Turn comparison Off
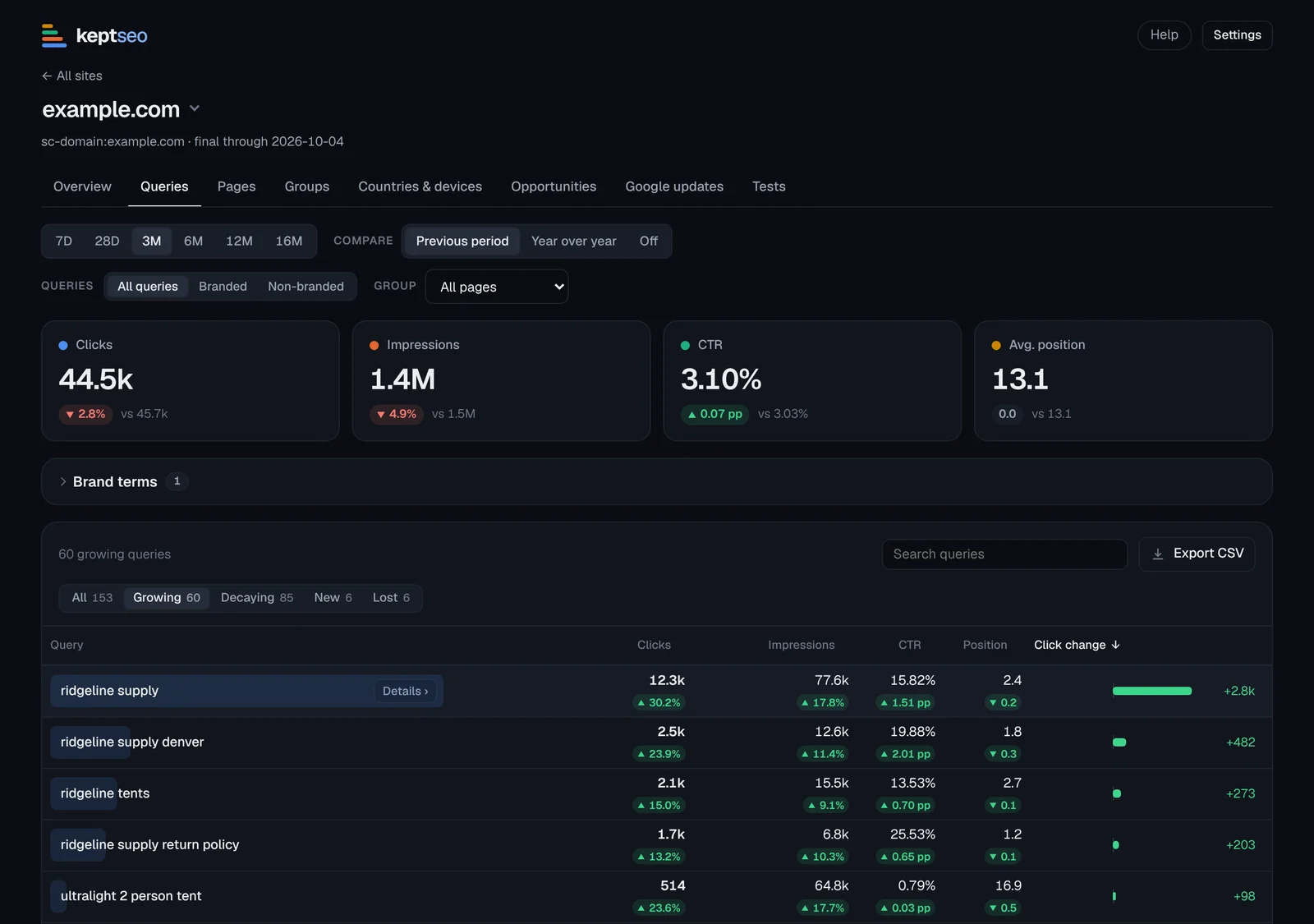 click(x=649, y=241)
